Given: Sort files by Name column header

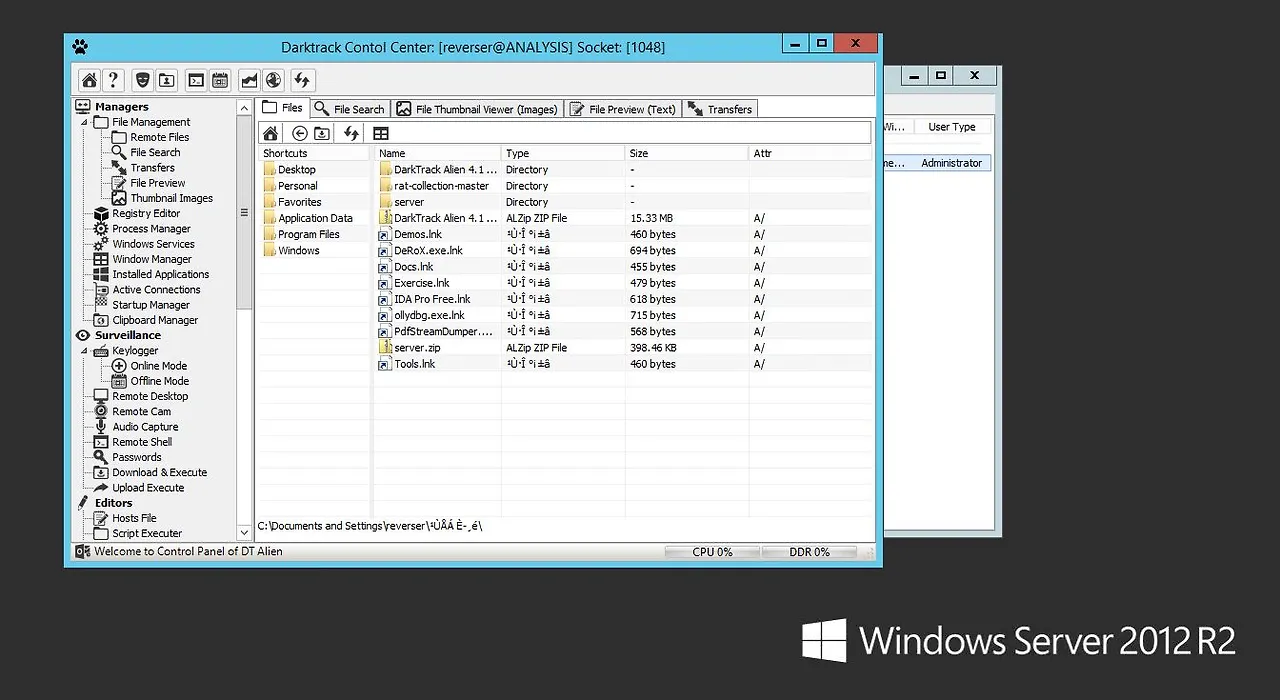Looking at the screenshot, I should point(438,153).
